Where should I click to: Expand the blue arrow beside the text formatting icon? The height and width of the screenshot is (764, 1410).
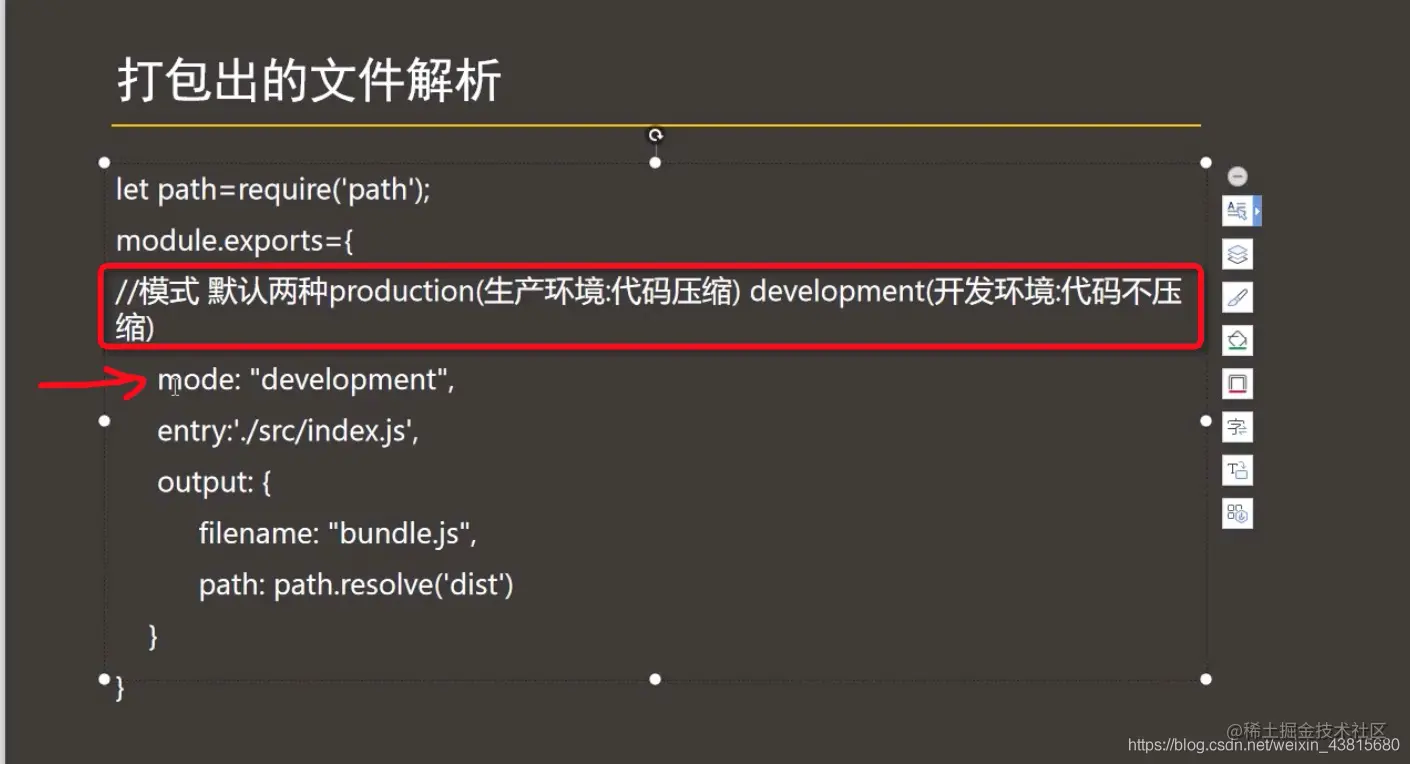[x=1257, y=211]
